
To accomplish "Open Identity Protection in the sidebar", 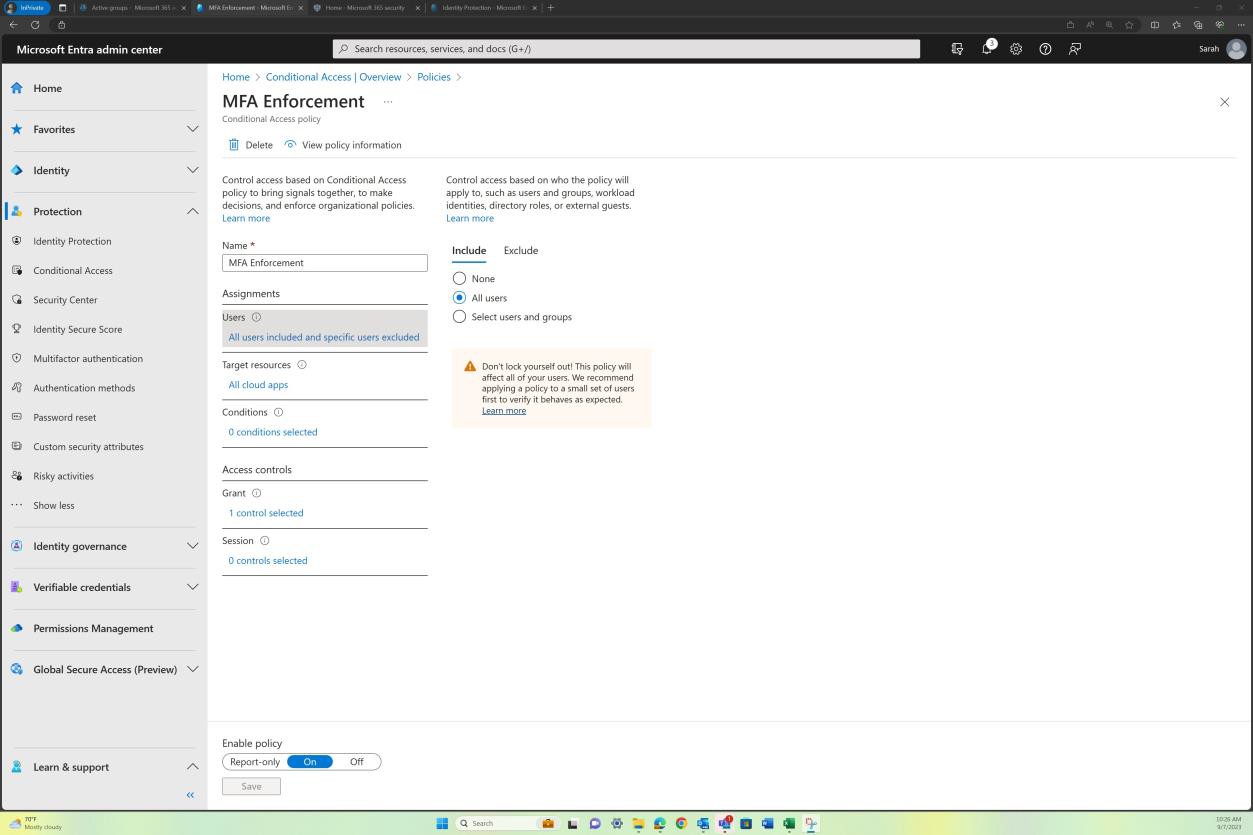I will pyautogui.click(x=72, y=241).
